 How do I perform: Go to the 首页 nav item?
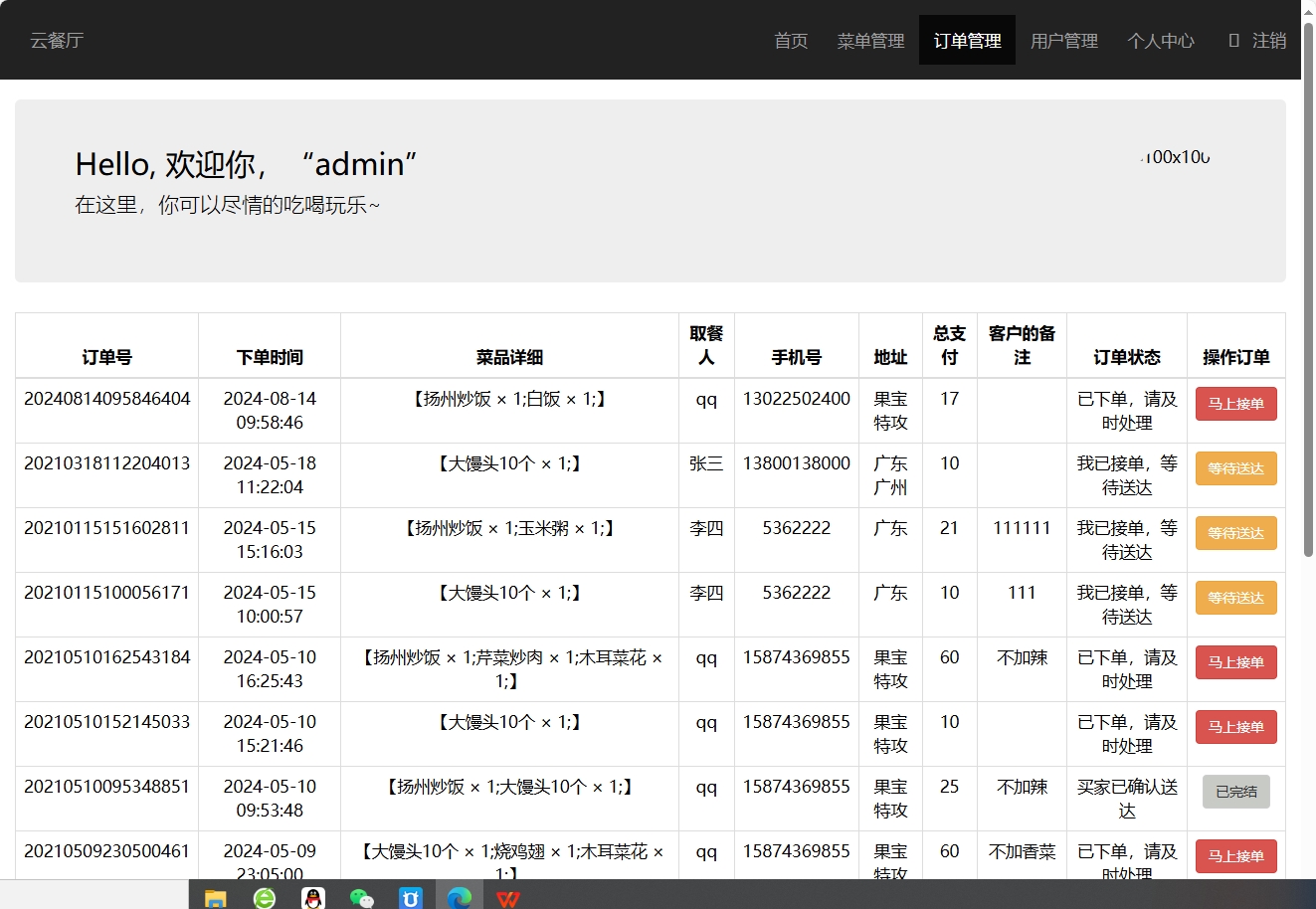[x=791, y=41]
